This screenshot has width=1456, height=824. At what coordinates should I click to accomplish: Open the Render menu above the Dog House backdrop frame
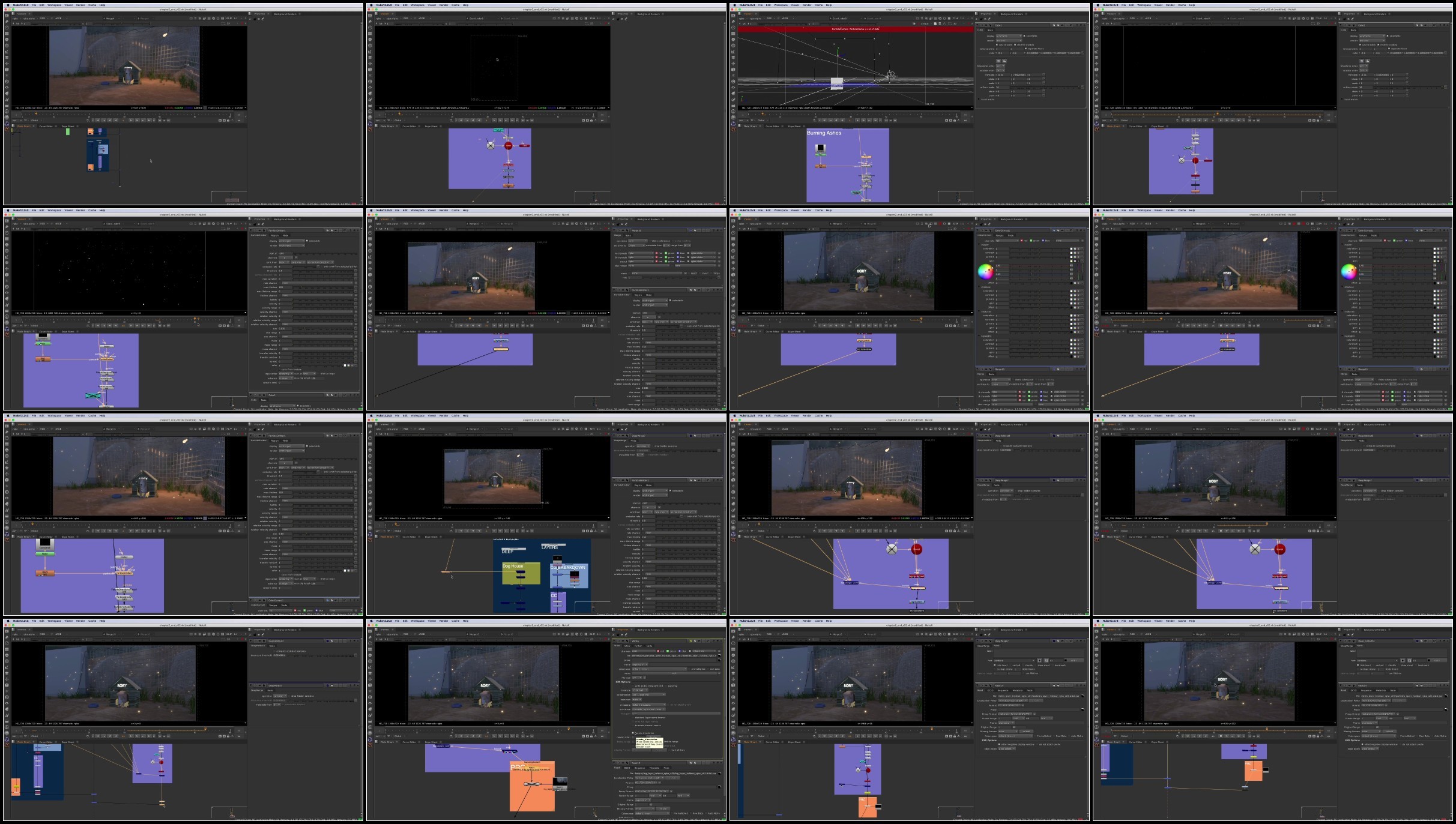[444, 415]
